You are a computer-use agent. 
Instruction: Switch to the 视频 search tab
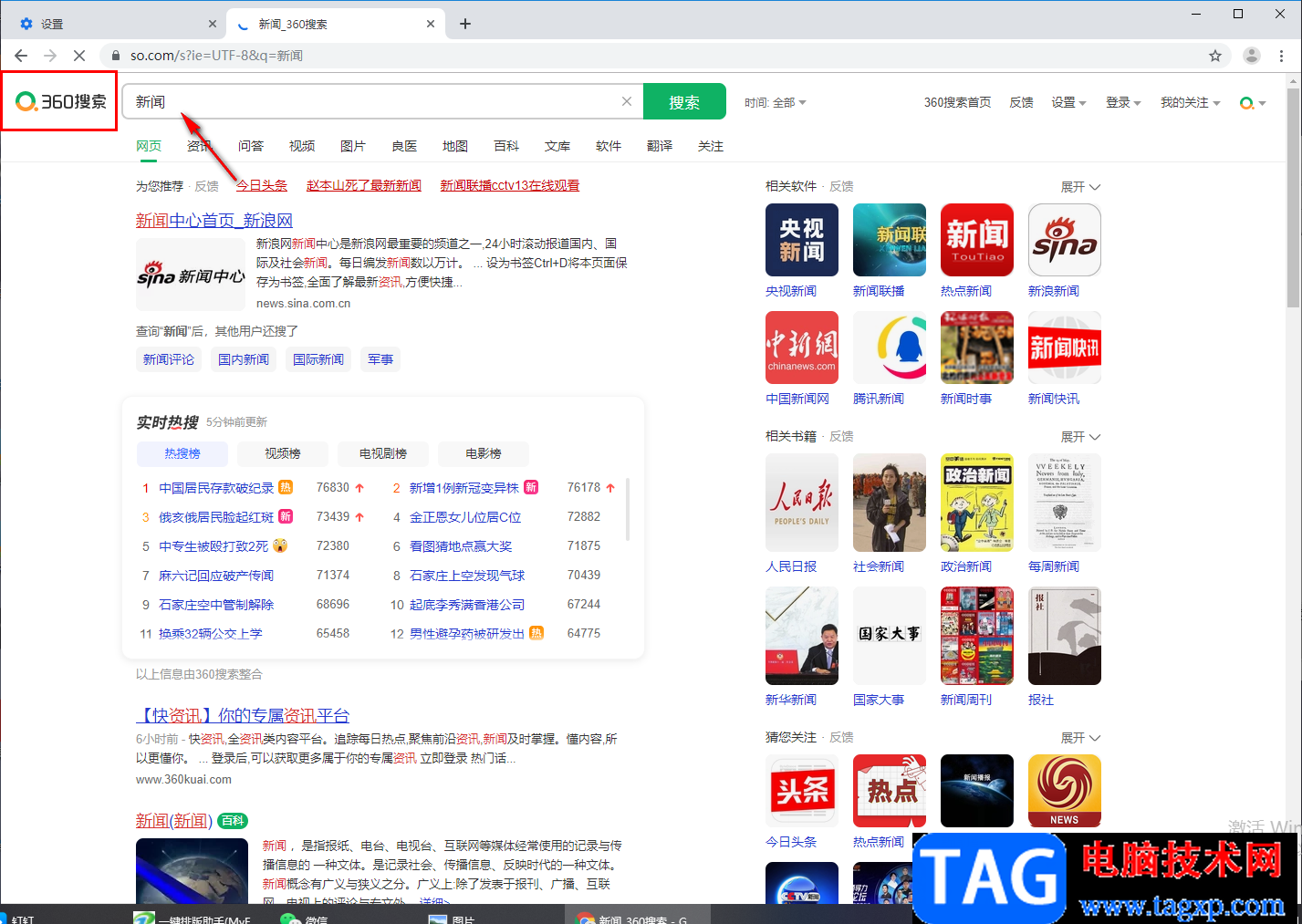coord(302,146)
